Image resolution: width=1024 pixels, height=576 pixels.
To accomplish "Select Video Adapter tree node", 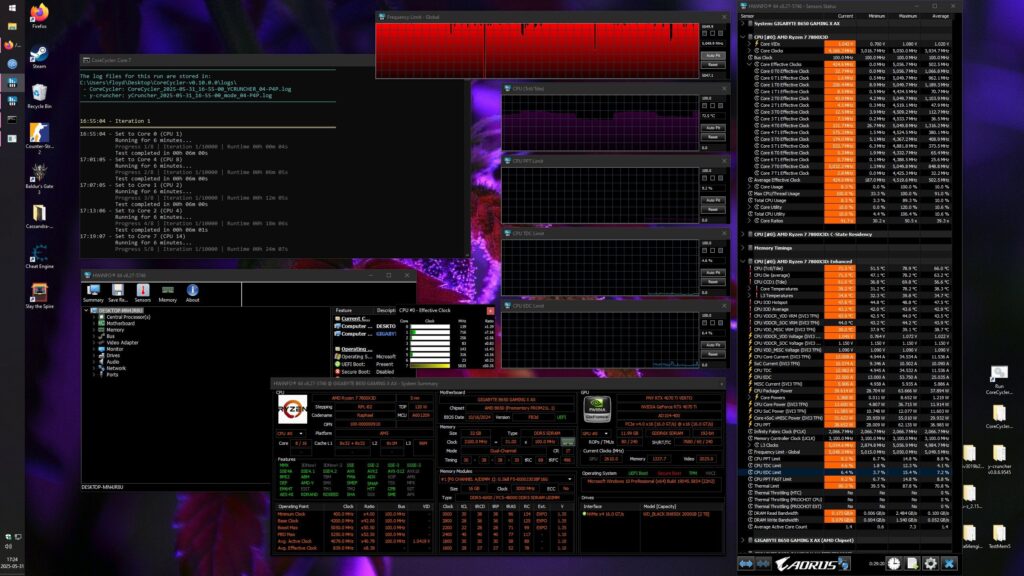I will tap(122, 342).
